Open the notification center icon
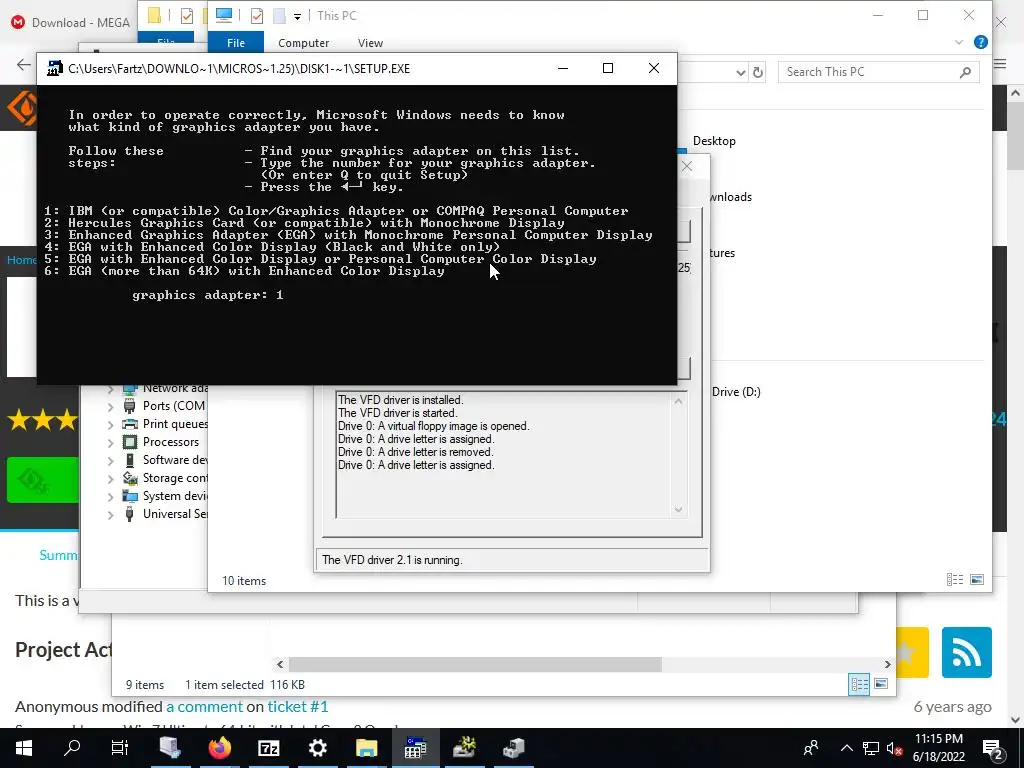Screen dimensions: 1024x768 pyautogui.click(x=993, y=748)
